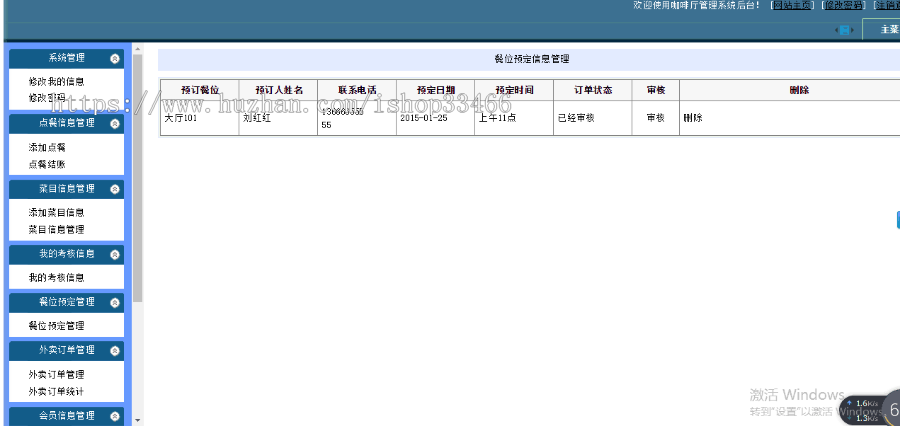Click 修改密码 link in top header
The image size is (900, 426).
844,5
